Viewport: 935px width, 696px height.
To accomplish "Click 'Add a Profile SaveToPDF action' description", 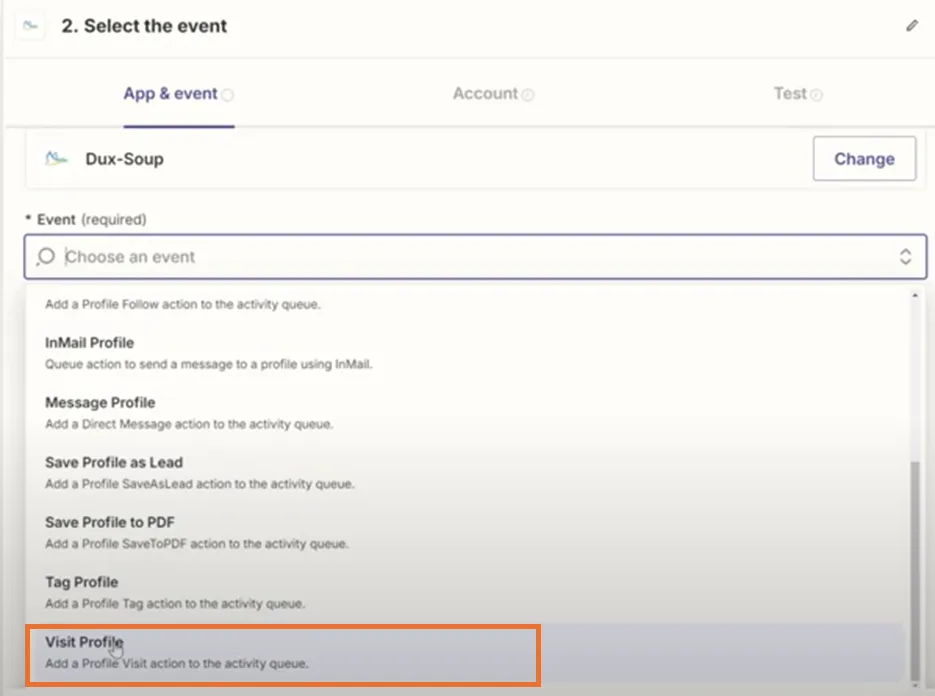I will (x=197, y=544).
